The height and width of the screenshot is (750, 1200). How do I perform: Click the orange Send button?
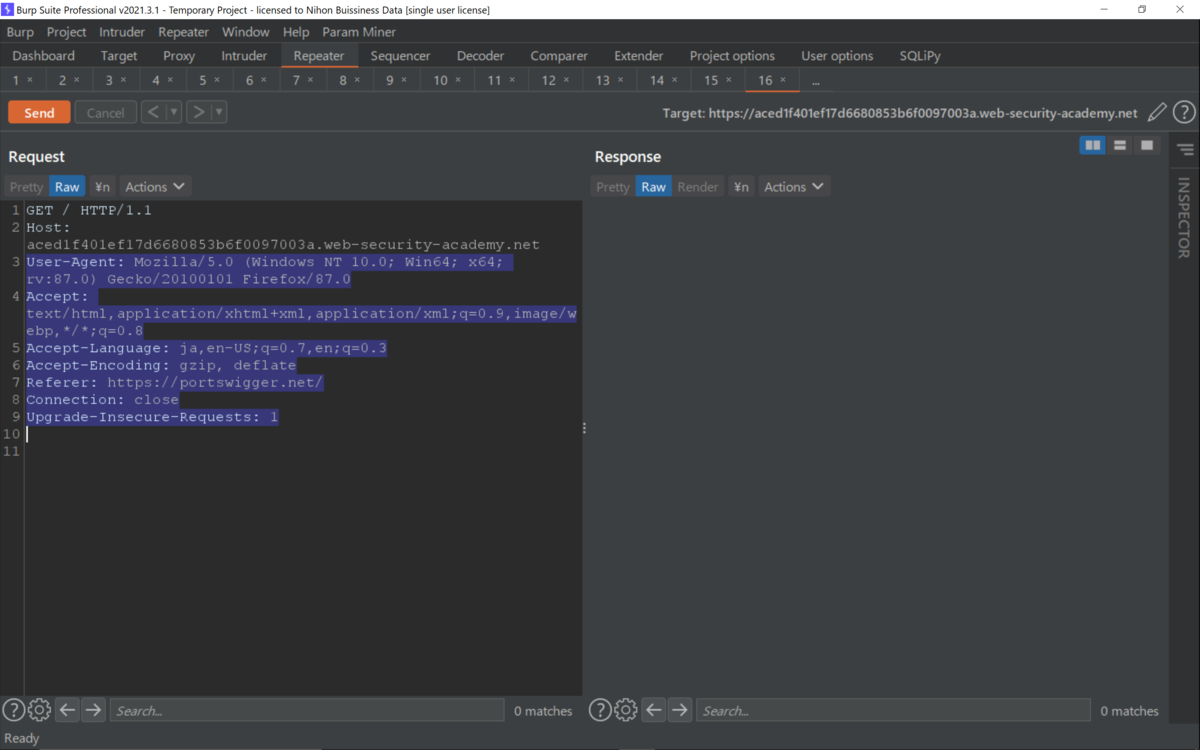tap(39, 113)
